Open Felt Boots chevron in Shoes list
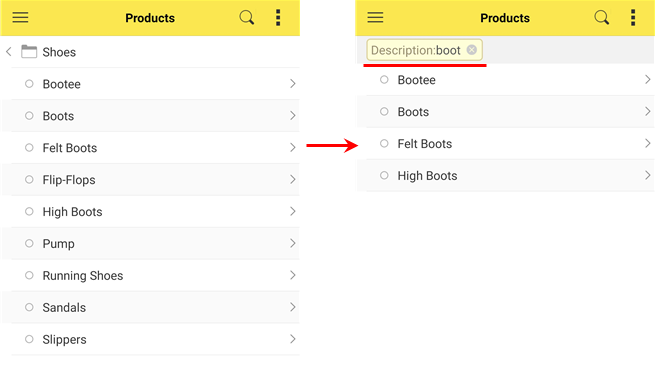655x379 pixels. click(x=292, y=148)
